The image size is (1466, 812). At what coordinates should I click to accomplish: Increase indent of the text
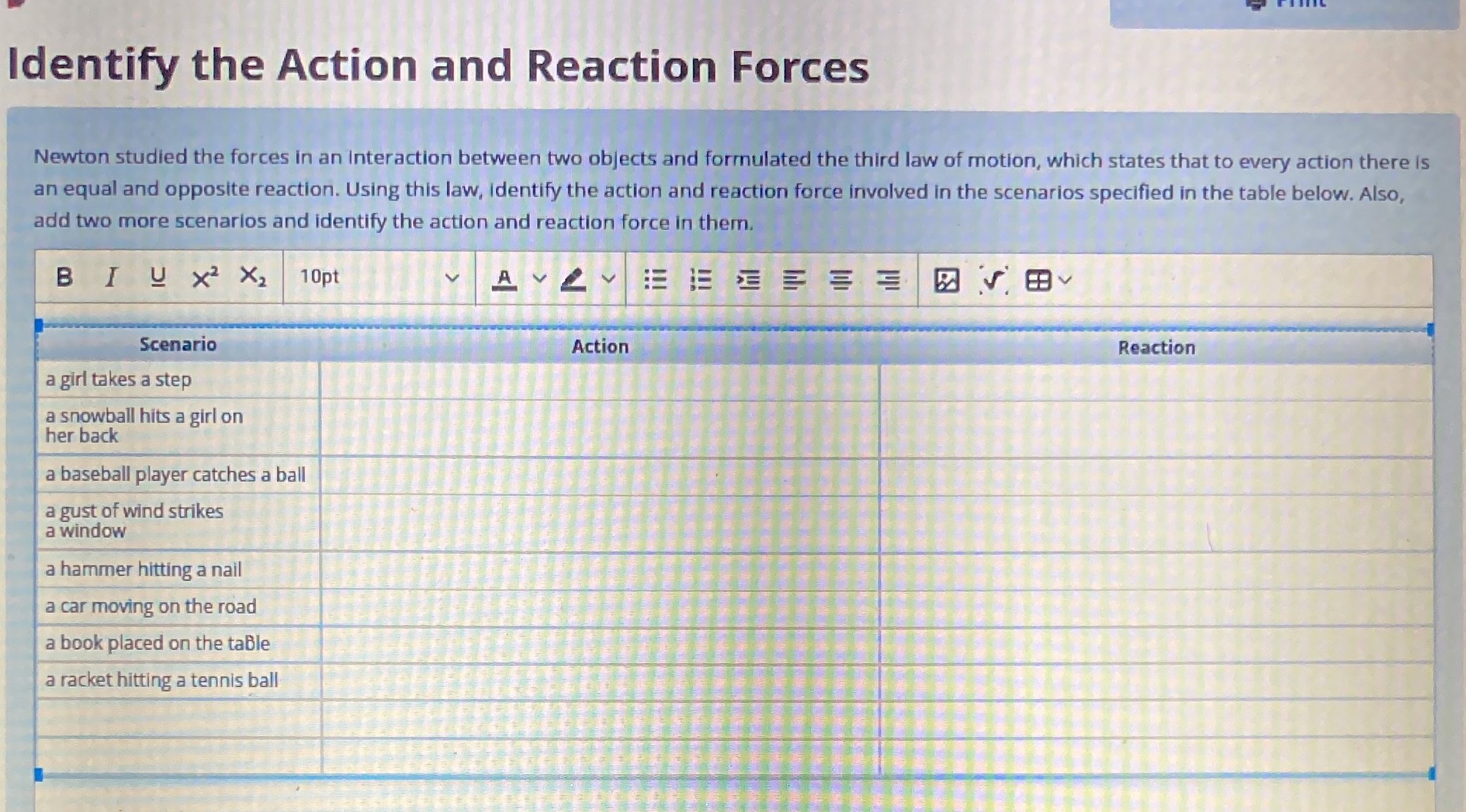pyautogui.click(x=748, y=280)
